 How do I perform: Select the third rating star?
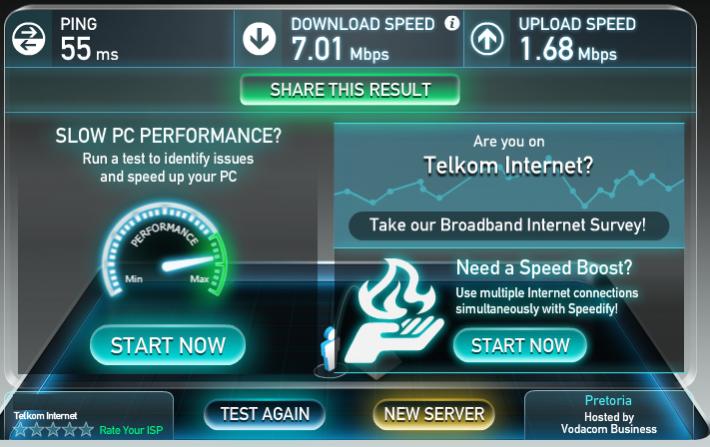53,428
